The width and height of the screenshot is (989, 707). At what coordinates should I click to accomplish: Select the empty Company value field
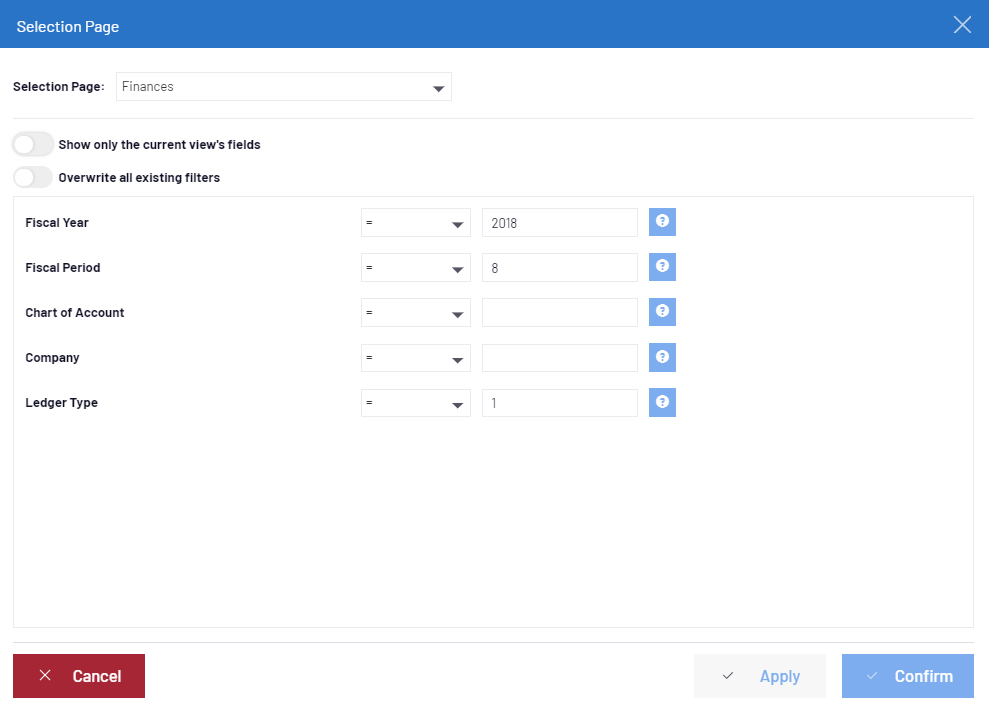(559, 358)
